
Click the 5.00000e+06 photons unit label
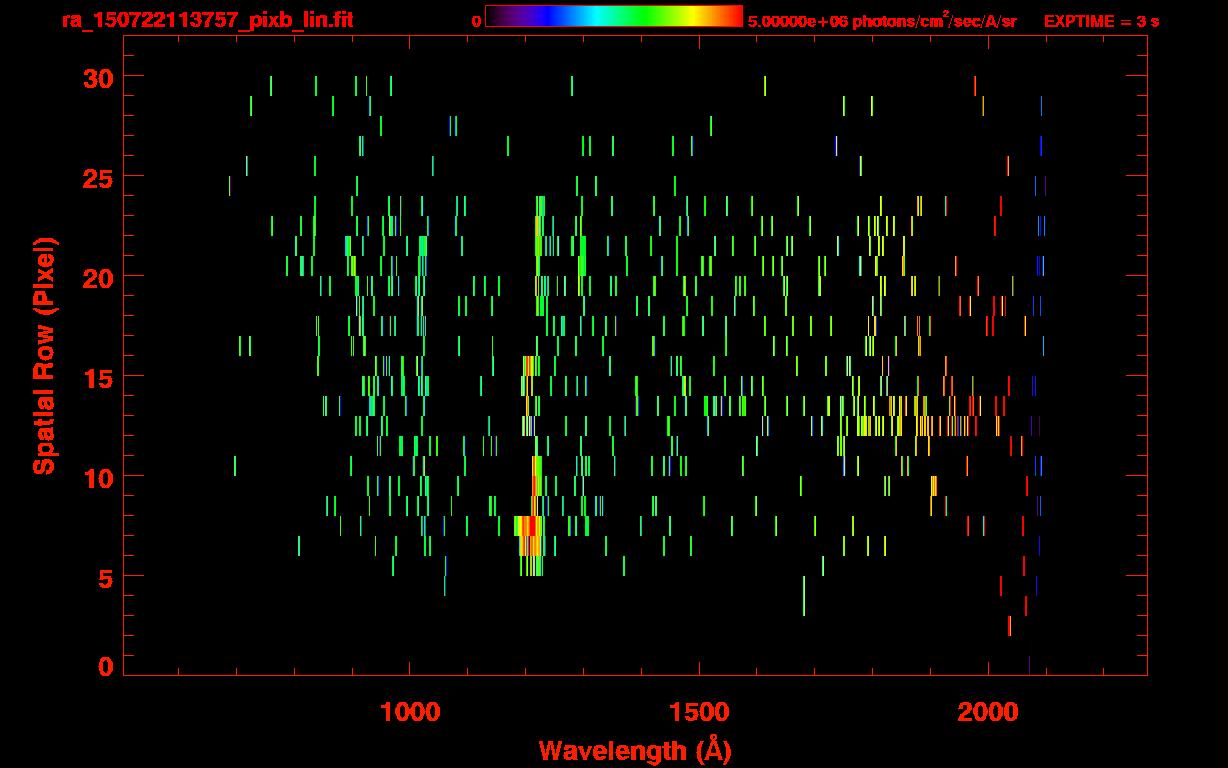(882, 20)
